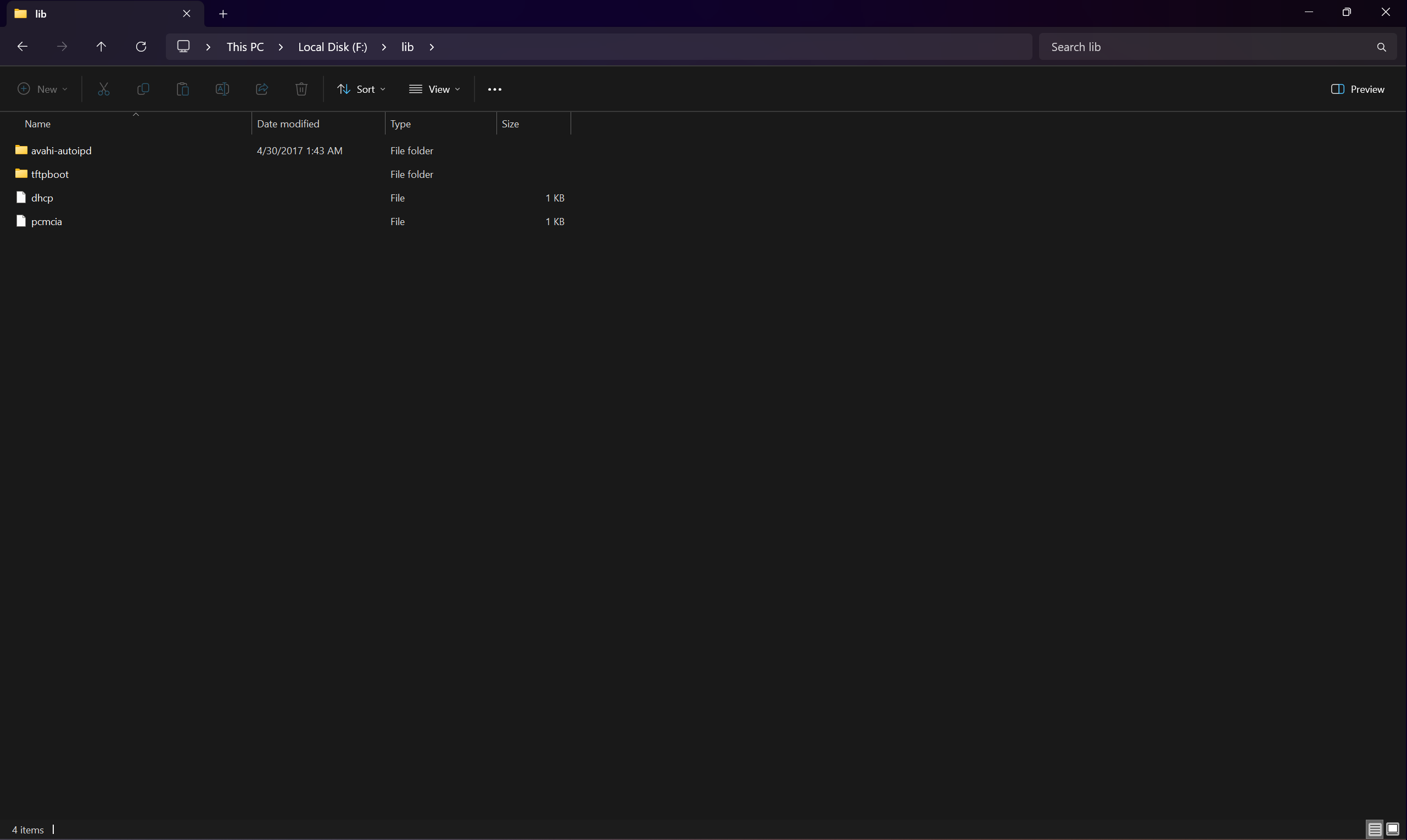Image resolution: width=1407 pixels, height=840 pixels.
Task: Open the Sort dropdown menu
Action: pyautogui.click(x=361, y=89)
